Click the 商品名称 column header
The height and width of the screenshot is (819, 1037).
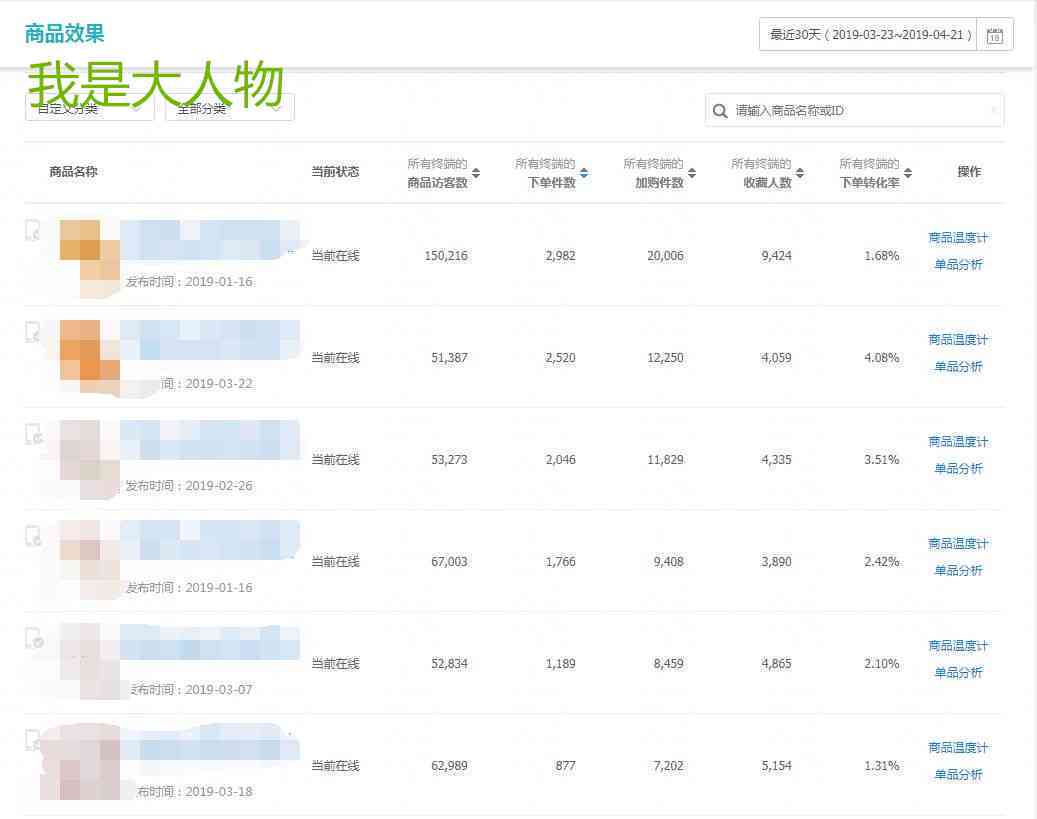(x=73, y=172)
